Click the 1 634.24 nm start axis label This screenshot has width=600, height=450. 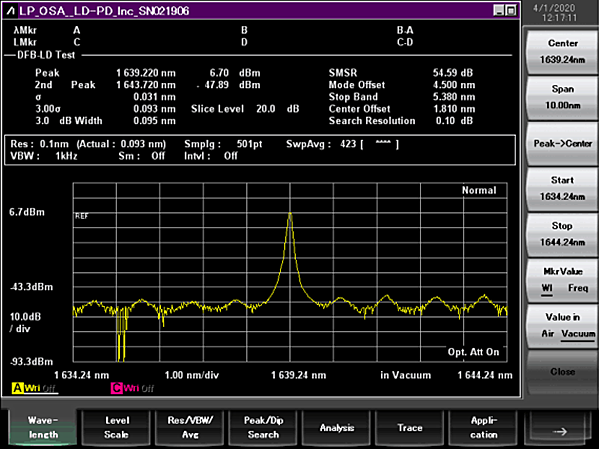point(82,375)
